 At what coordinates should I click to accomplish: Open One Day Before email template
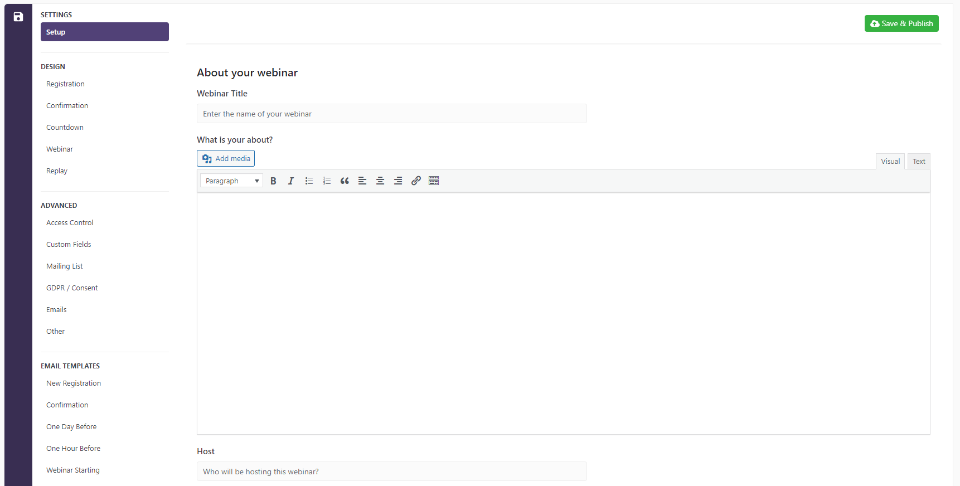point(72,427)
